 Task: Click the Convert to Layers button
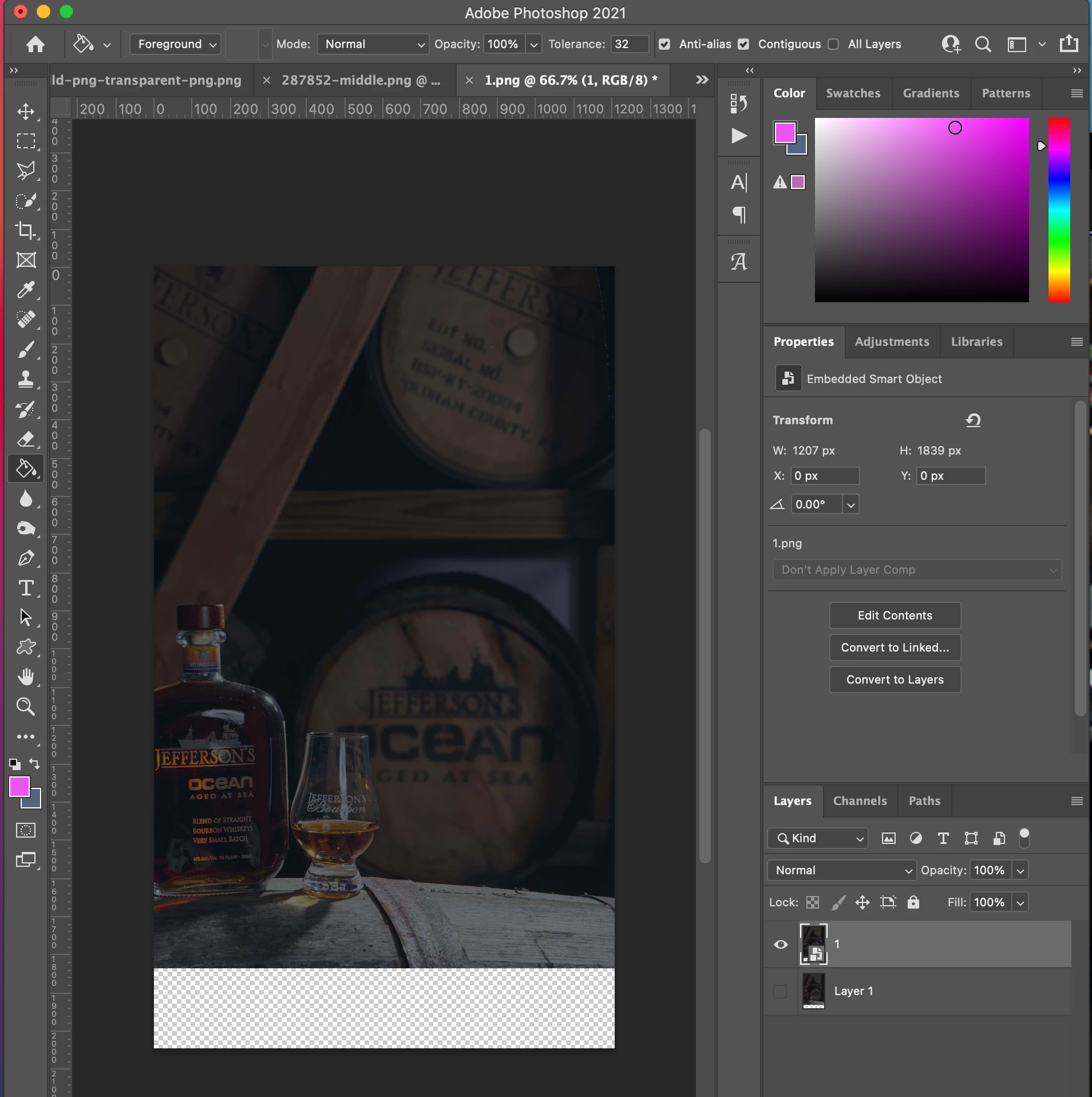895,680
